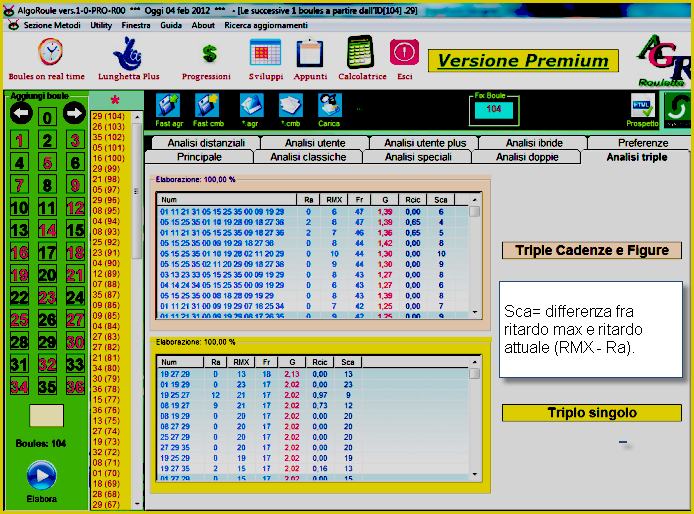Click Fast cmb save icon
The height and width of the screenshot is (514, 694).
(x=207, y=105)
